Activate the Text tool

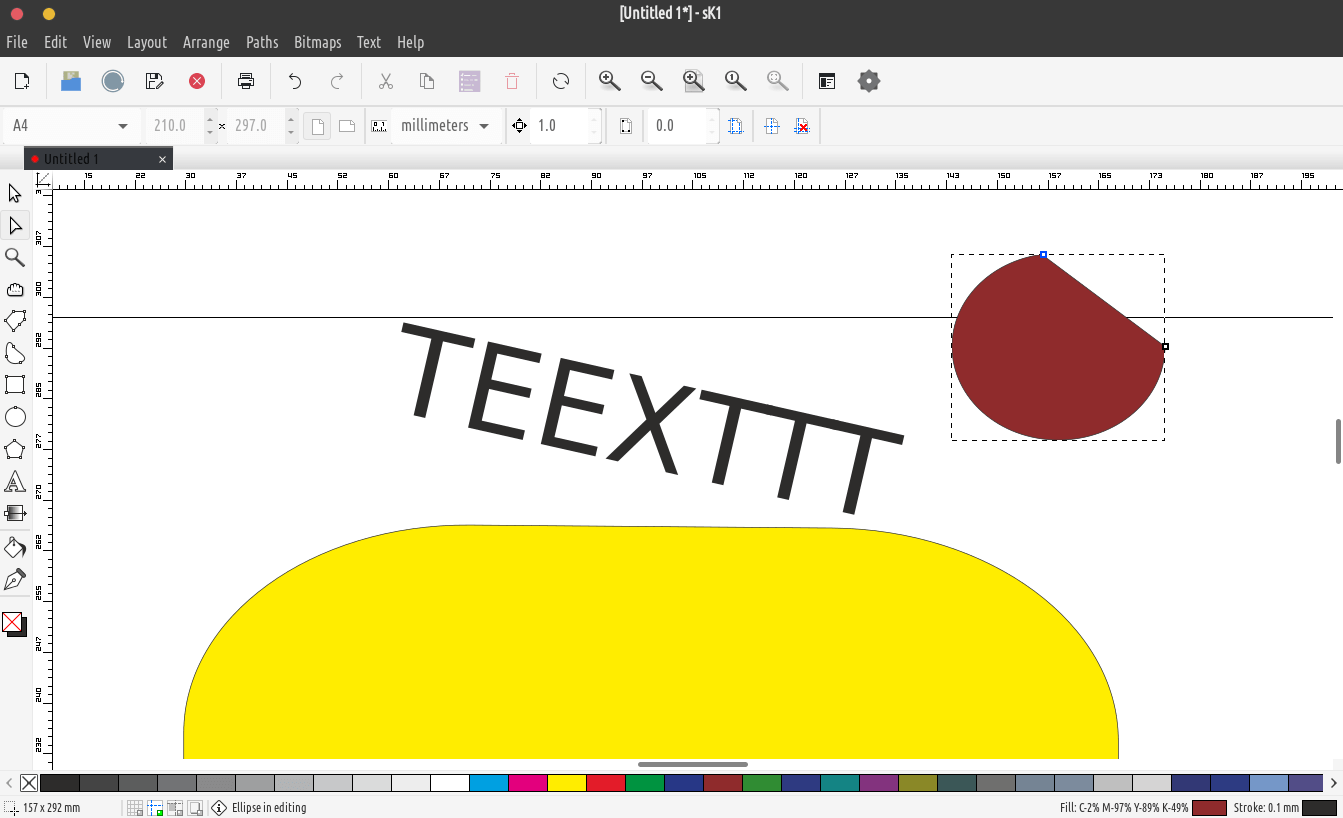click(15, 482)
